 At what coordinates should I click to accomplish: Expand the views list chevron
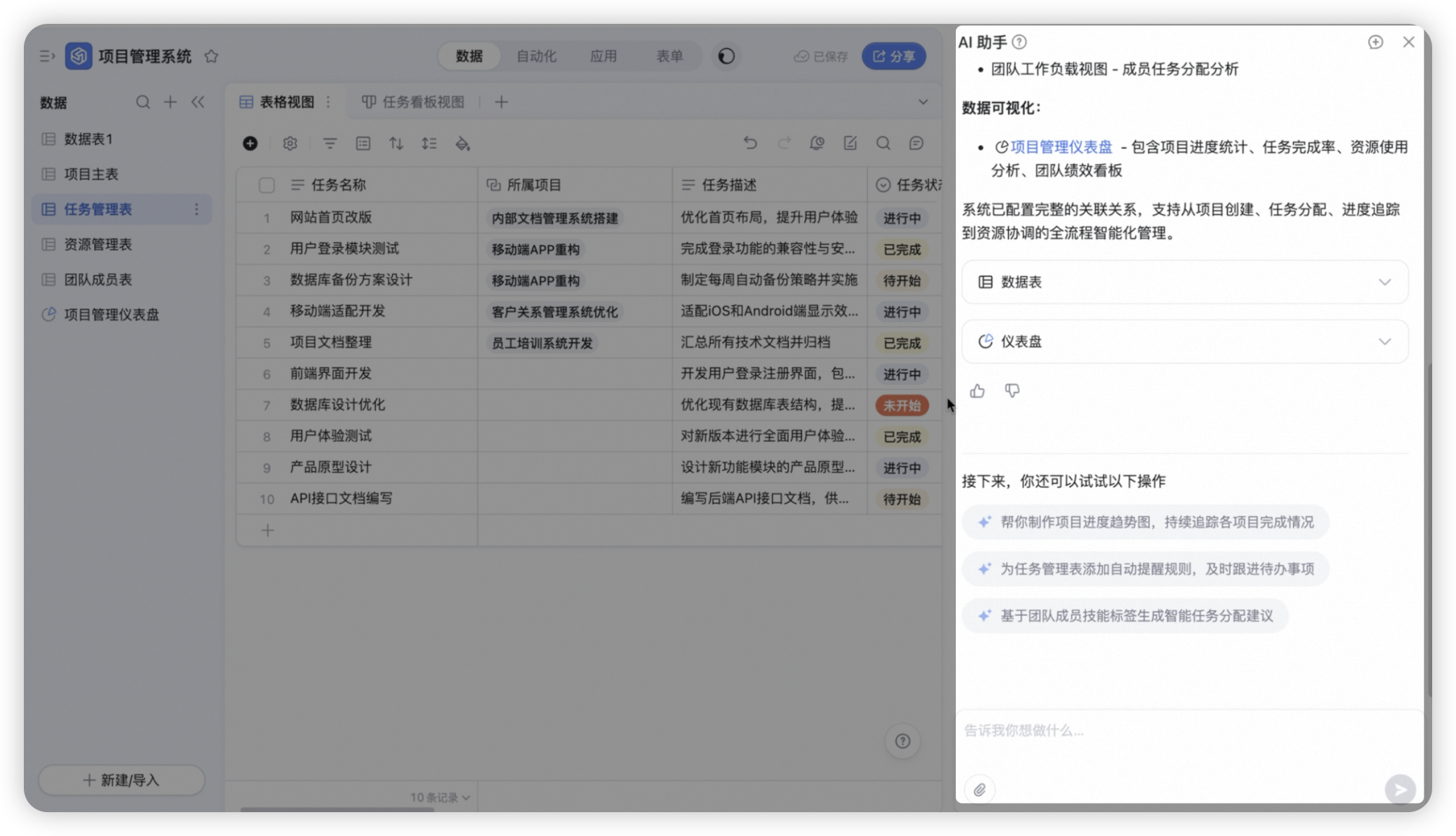pyautogui.click(x=923, y=102)
